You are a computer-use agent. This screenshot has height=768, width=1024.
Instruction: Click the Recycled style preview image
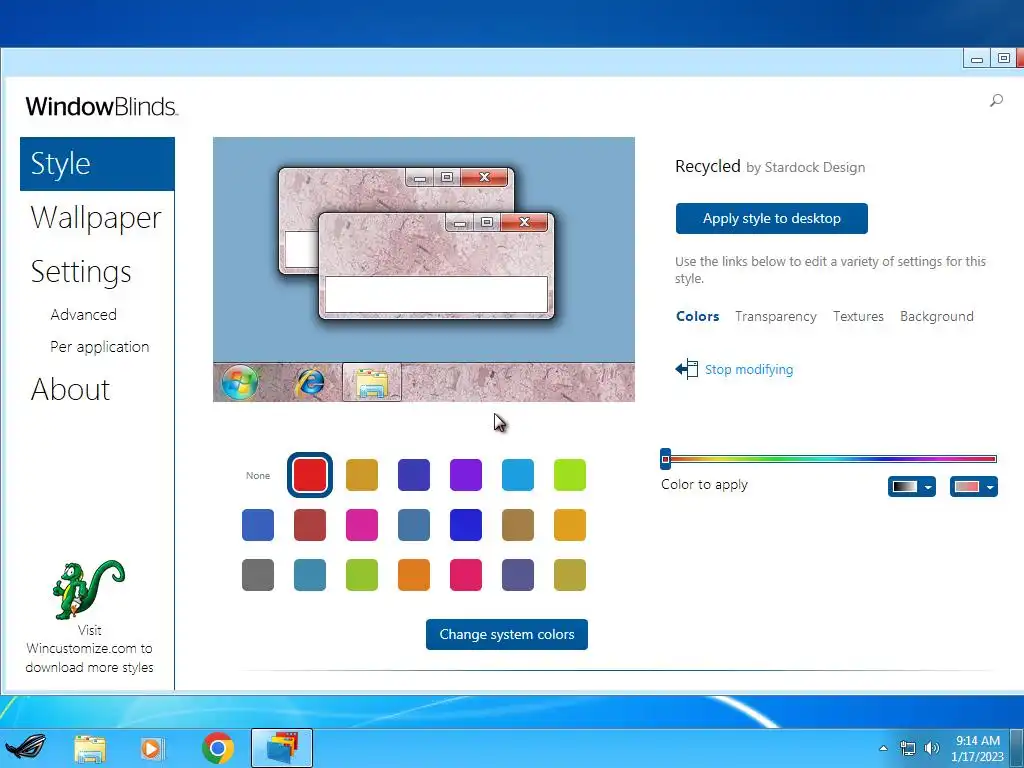(x=424, y=269)
